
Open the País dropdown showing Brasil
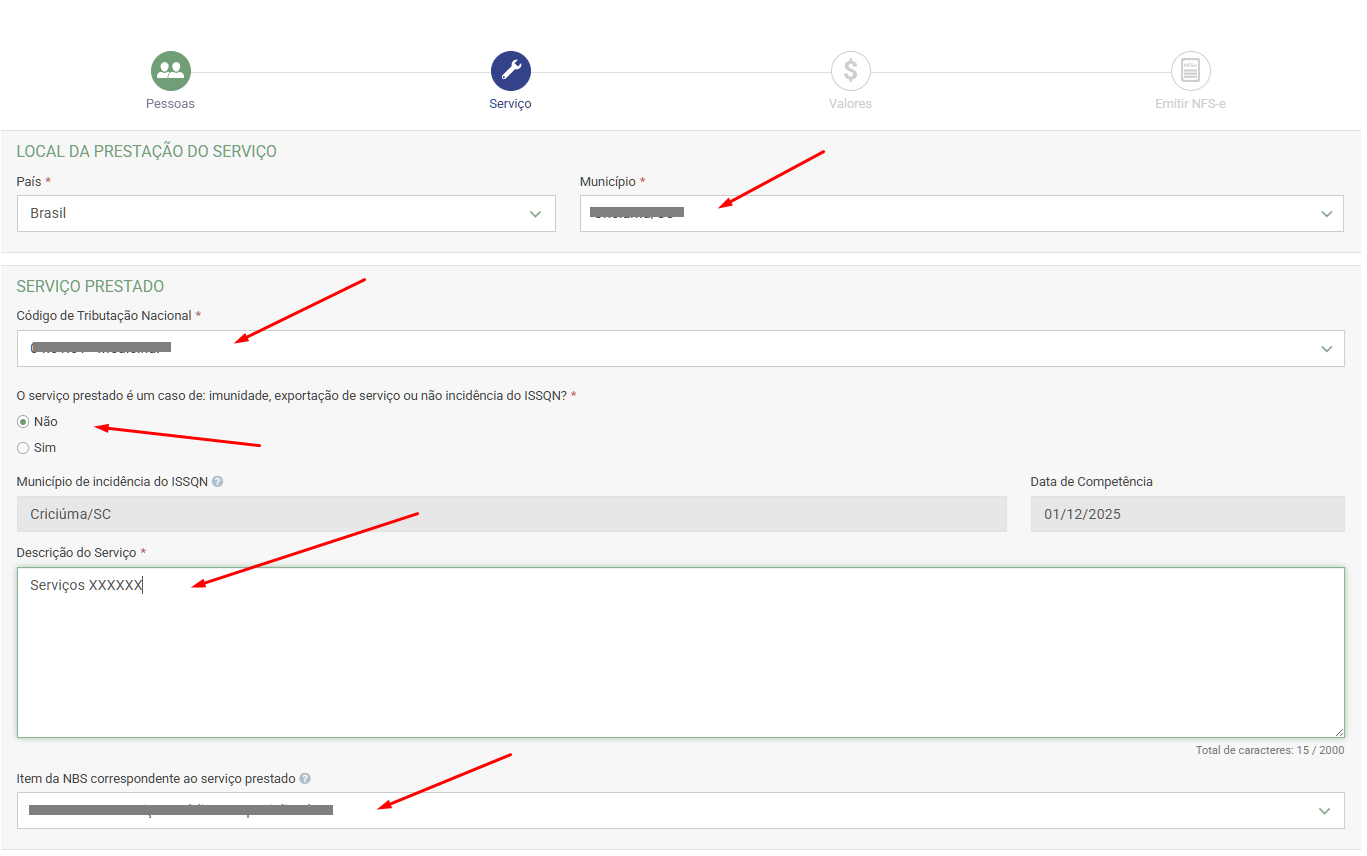(x=285, y=213)
